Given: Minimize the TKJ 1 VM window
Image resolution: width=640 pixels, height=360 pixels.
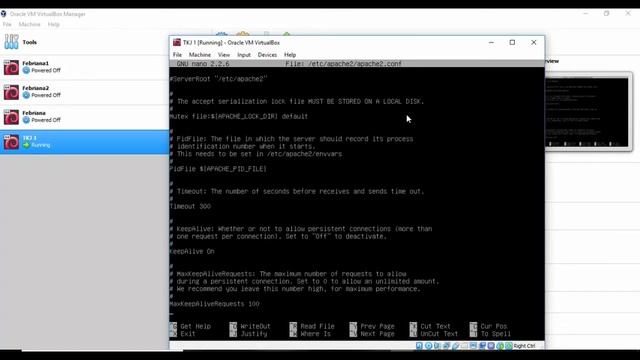Looking at the screenshot, I should (491, 42).
